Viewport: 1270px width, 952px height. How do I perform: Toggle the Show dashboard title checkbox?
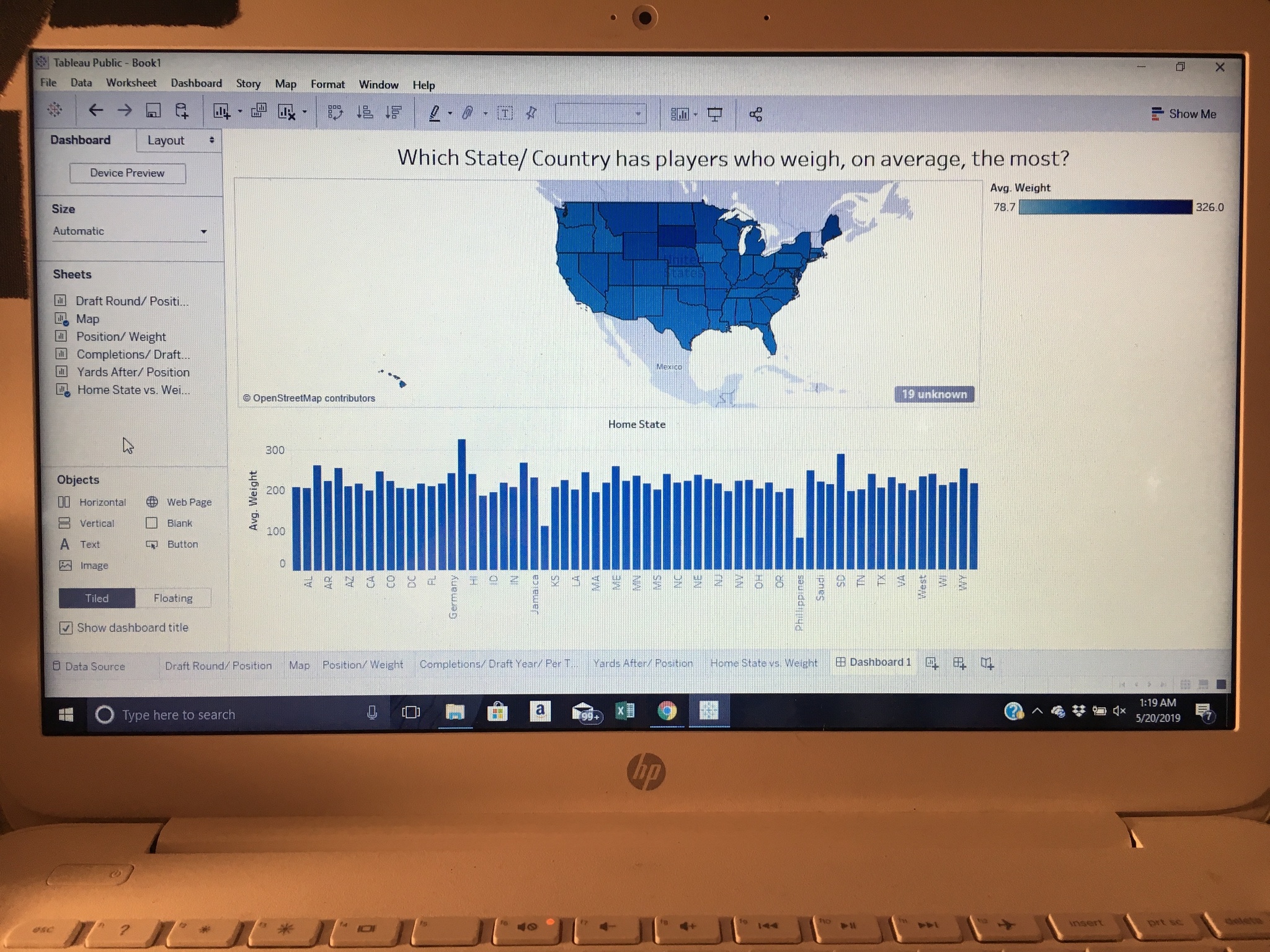coord(66,628)
